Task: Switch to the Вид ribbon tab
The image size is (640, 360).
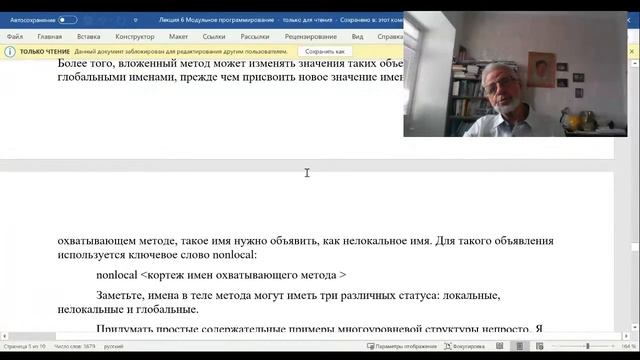Action: click(x=358, y=36)
